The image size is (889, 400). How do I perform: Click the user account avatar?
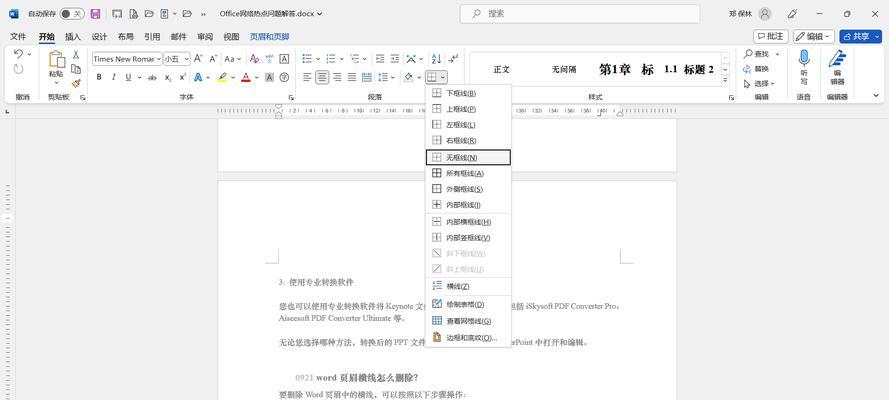(x=765, y=14)
